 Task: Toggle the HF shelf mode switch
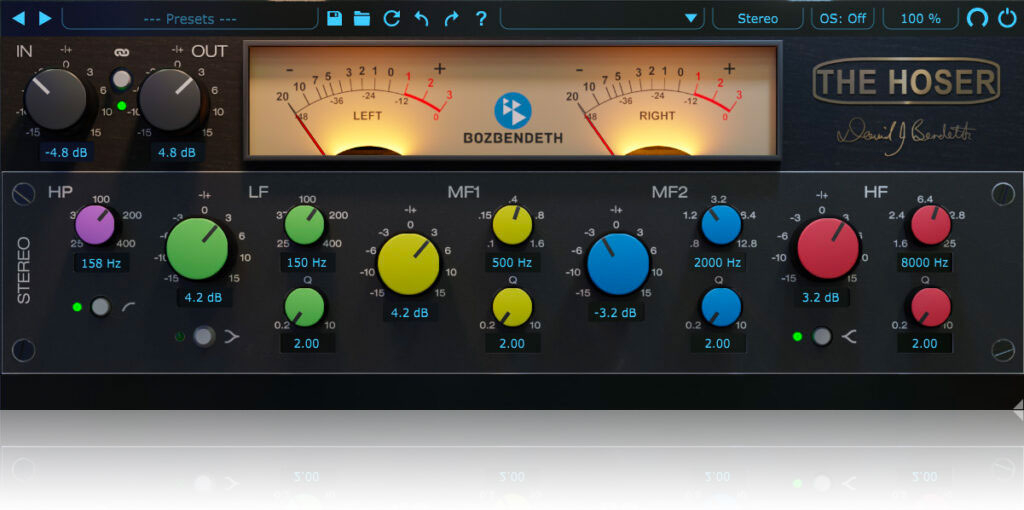point(822,336)
